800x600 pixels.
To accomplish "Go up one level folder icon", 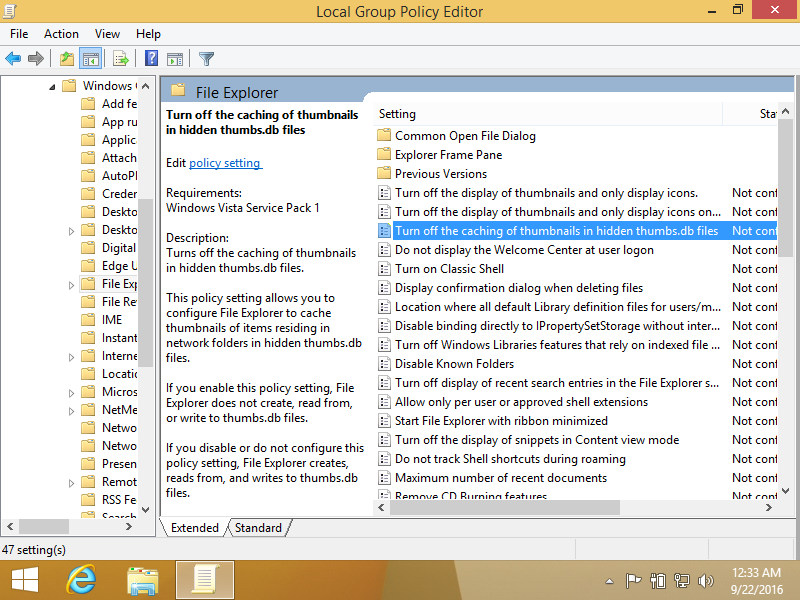I will pyautogui.click(x=67, y=59).
